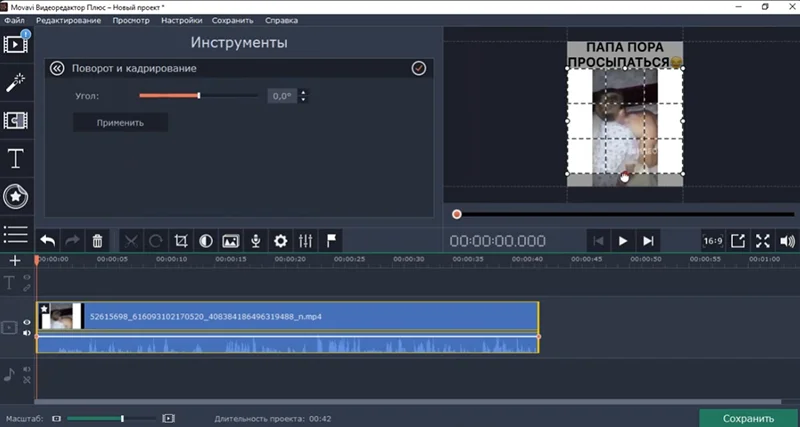
Task: Open the Настройки menu
Action: tap(182, 20)
